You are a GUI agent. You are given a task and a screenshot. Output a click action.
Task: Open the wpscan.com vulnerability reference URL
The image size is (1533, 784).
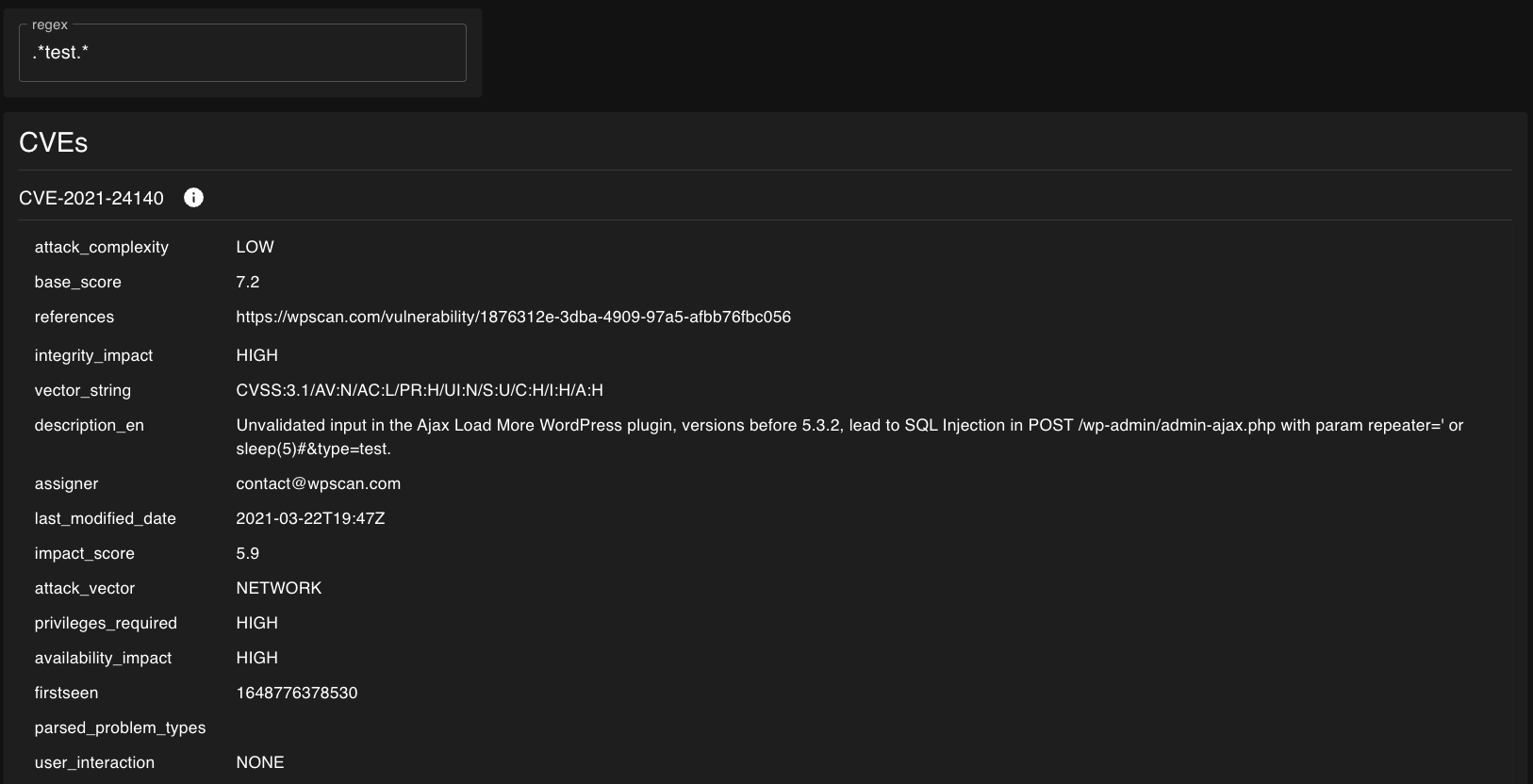tap(513, 318)
